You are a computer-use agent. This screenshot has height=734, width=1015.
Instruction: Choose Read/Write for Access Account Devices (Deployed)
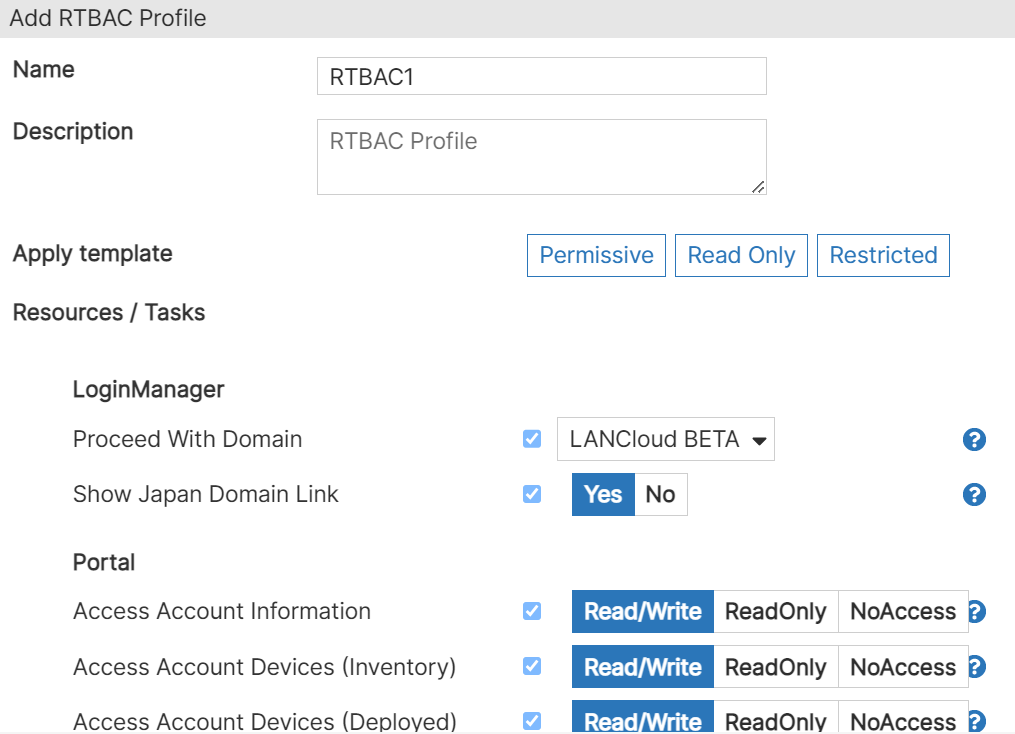[x=642, y=720]
